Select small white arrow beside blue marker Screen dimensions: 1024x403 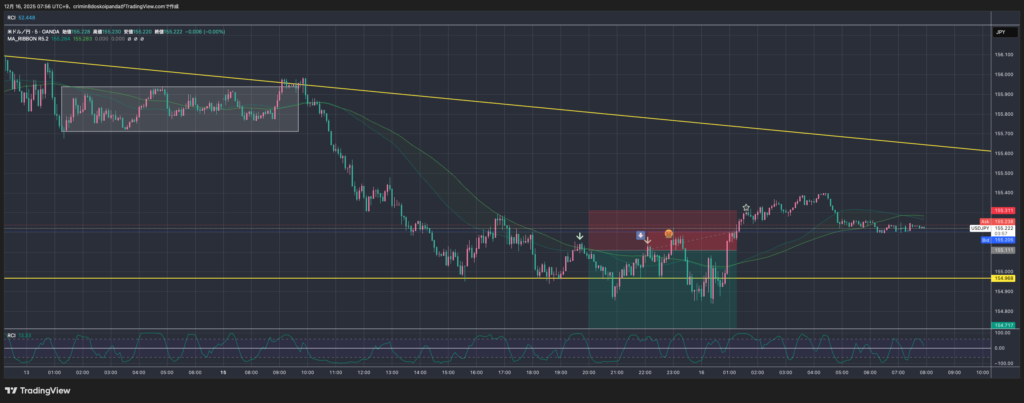pos(648,240)
